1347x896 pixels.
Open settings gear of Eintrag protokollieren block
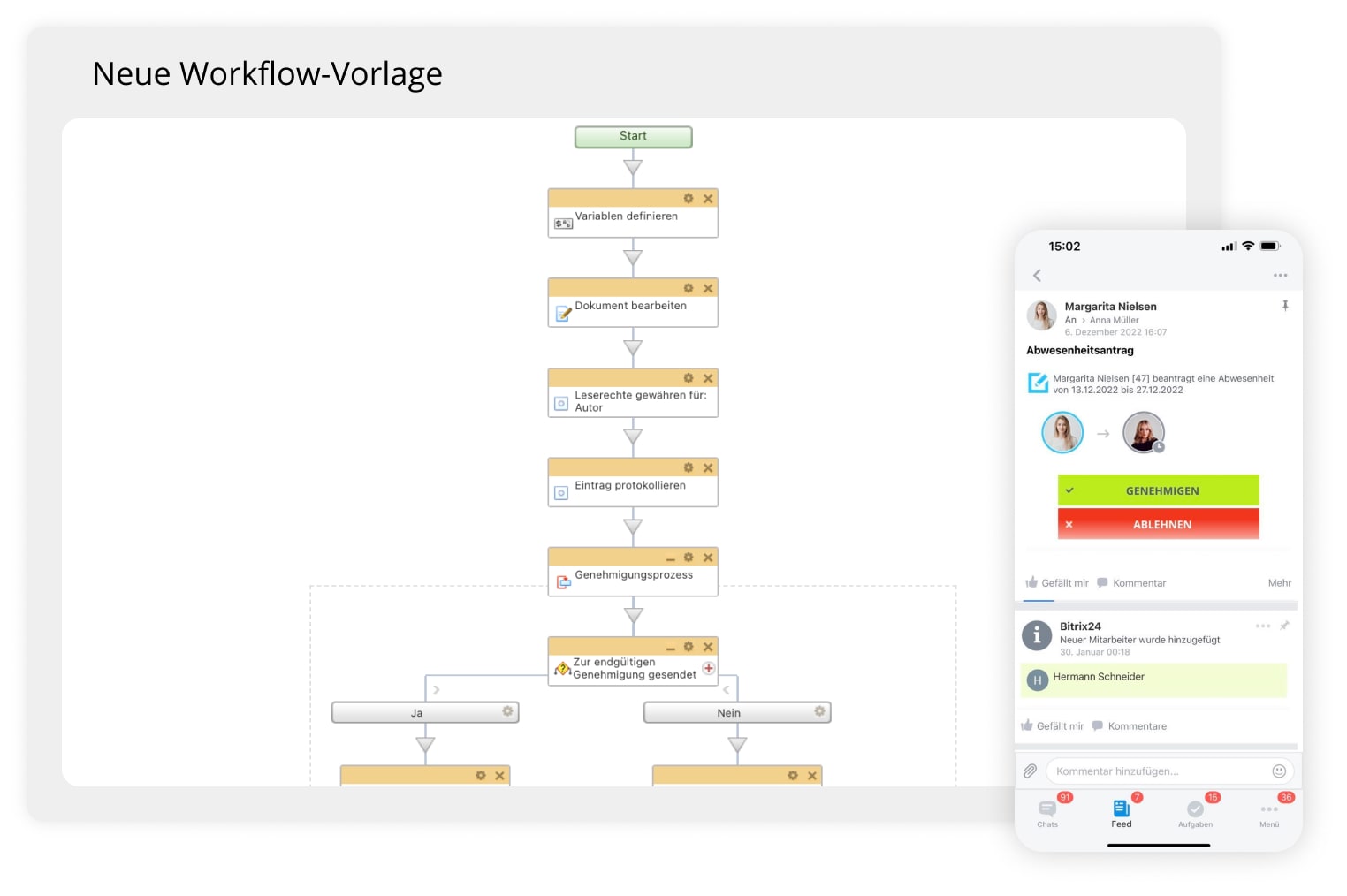click(x=689, y=467)
